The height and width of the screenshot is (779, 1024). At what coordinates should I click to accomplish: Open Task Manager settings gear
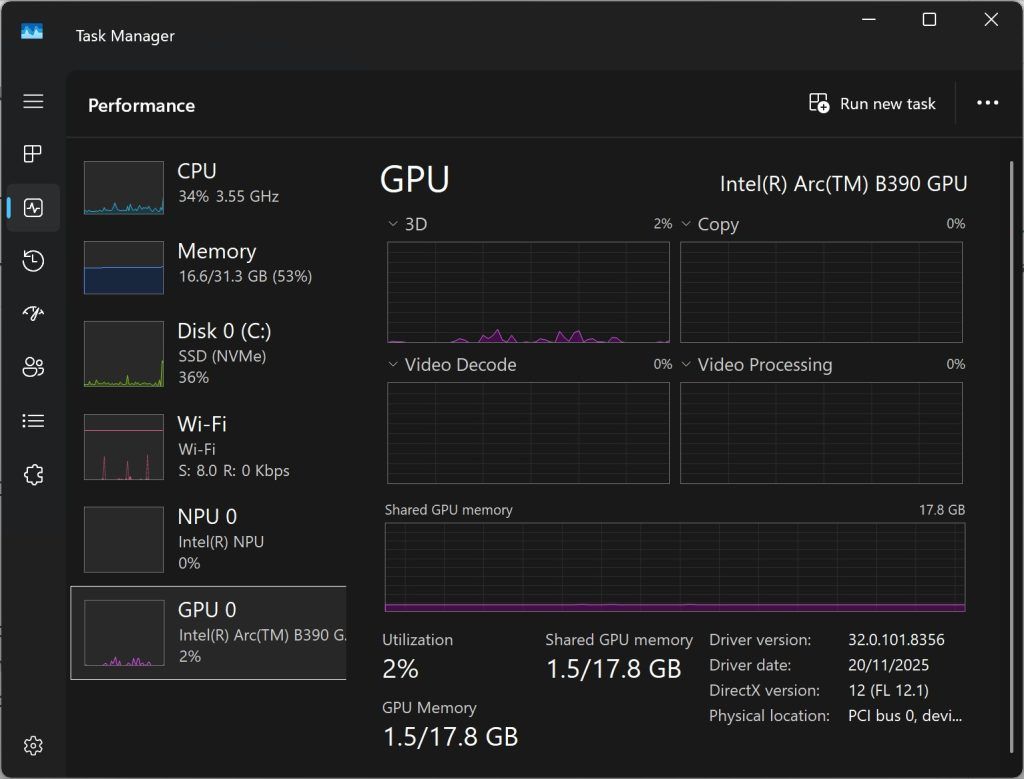pyautogui.click(x=33, y=746)
